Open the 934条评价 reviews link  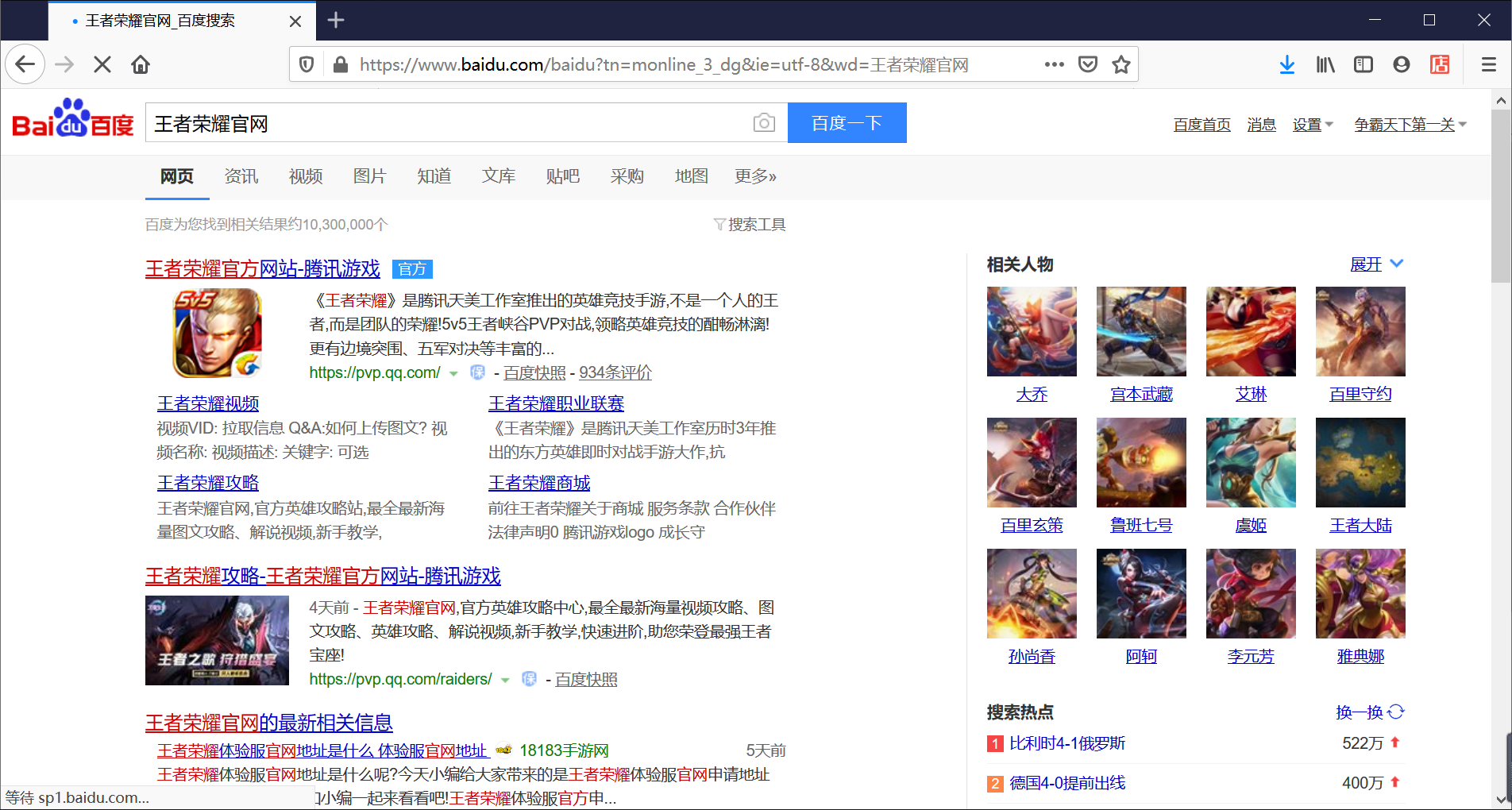tap(615, 372)
